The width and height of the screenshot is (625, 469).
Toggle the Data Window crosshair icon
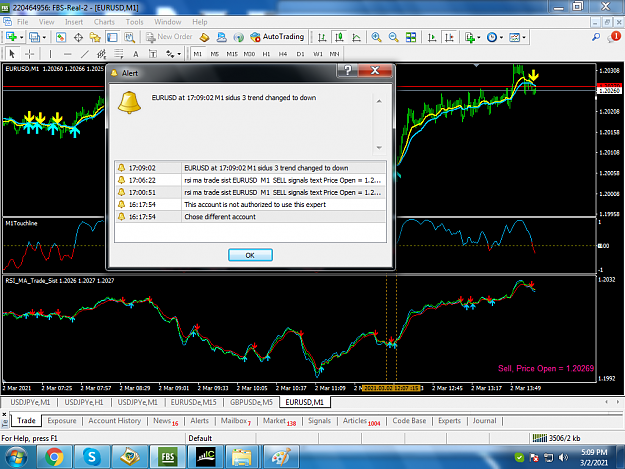tap(78, 37)
